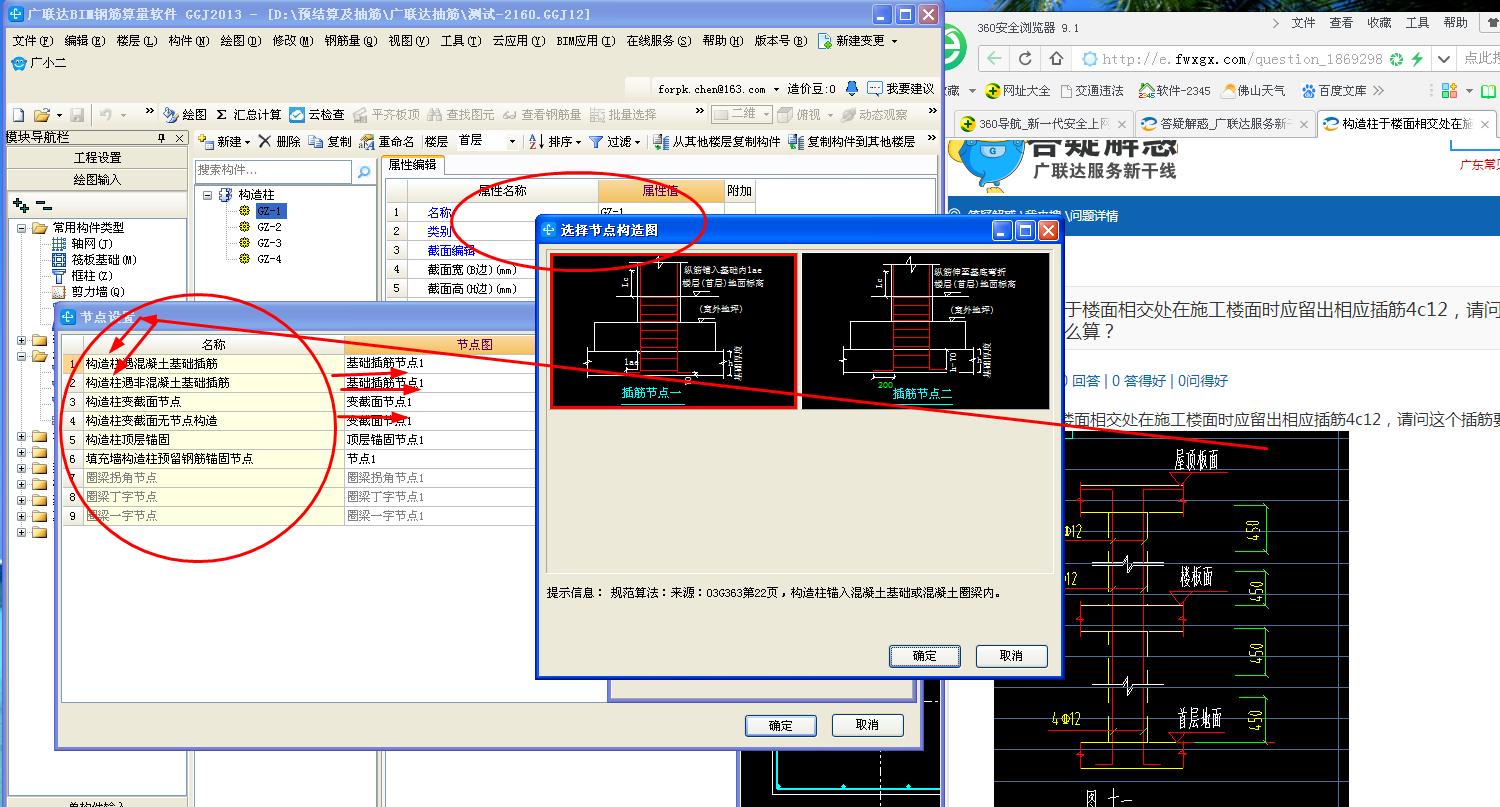Start 云检查 cloud check
The width and height of the screenshot is (1500, 807).
317,115
